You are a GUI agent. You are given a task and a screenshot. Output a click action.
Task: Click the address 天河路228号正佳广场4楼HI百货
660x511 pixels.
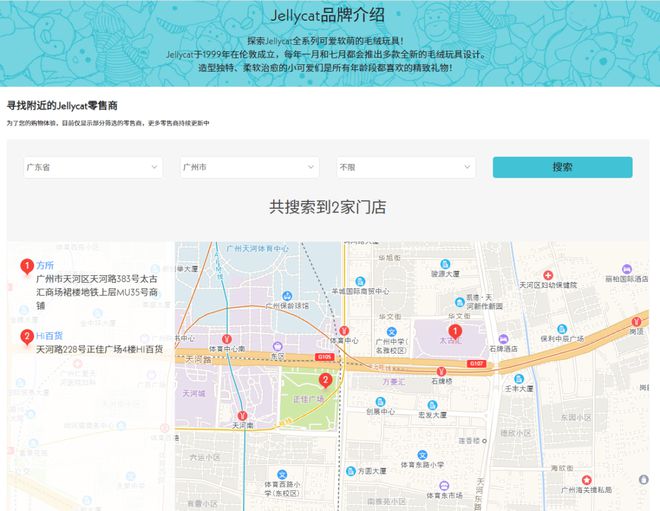[100, 349]
